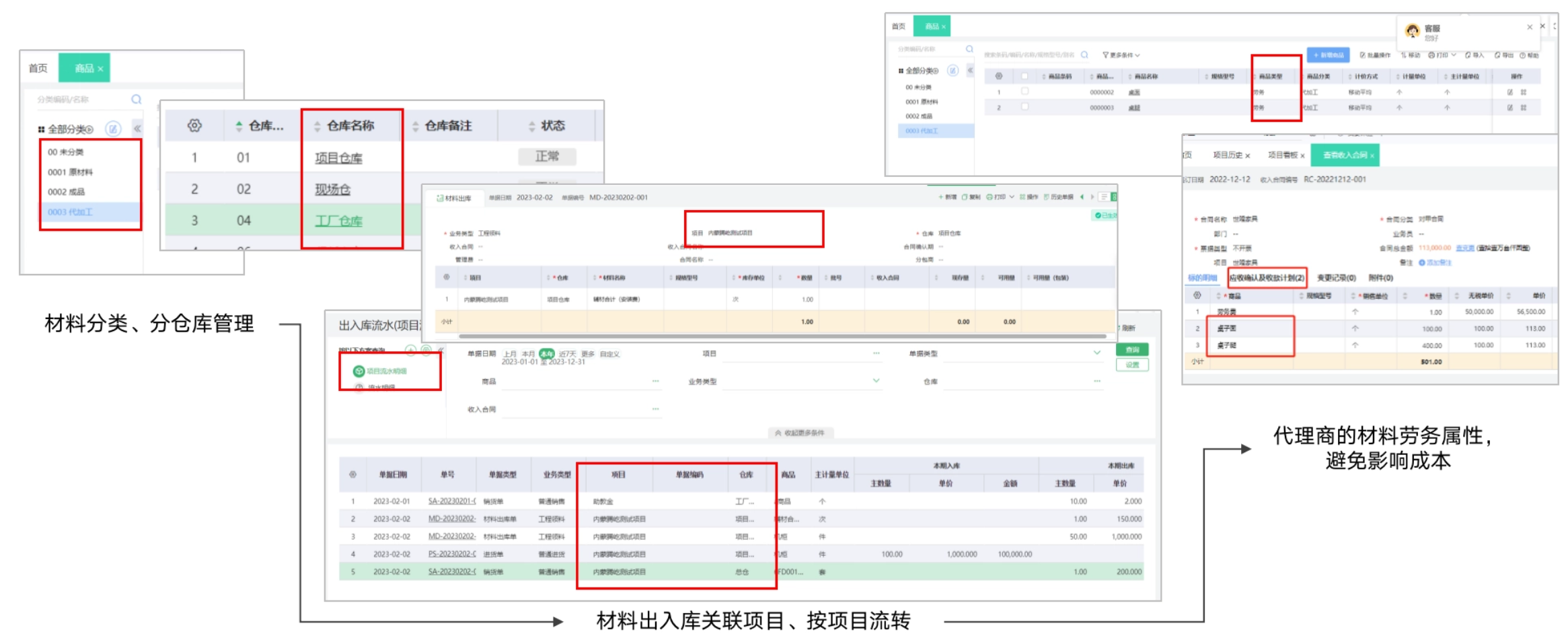The height and width of the screenshot is (634, 1568).
Task: Select the 0003 代加工 category
Action: point(71,212)
